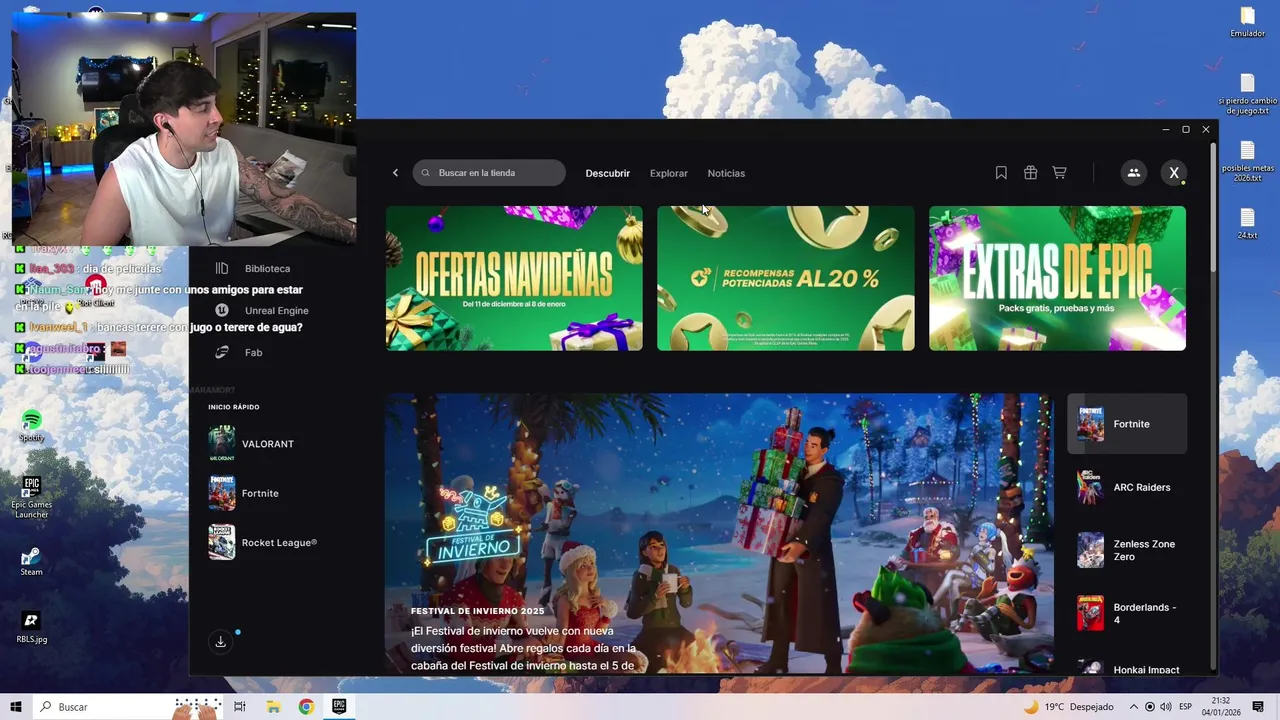
Task: Switch to the Noticias tab
Action: [x=726, y=173]
